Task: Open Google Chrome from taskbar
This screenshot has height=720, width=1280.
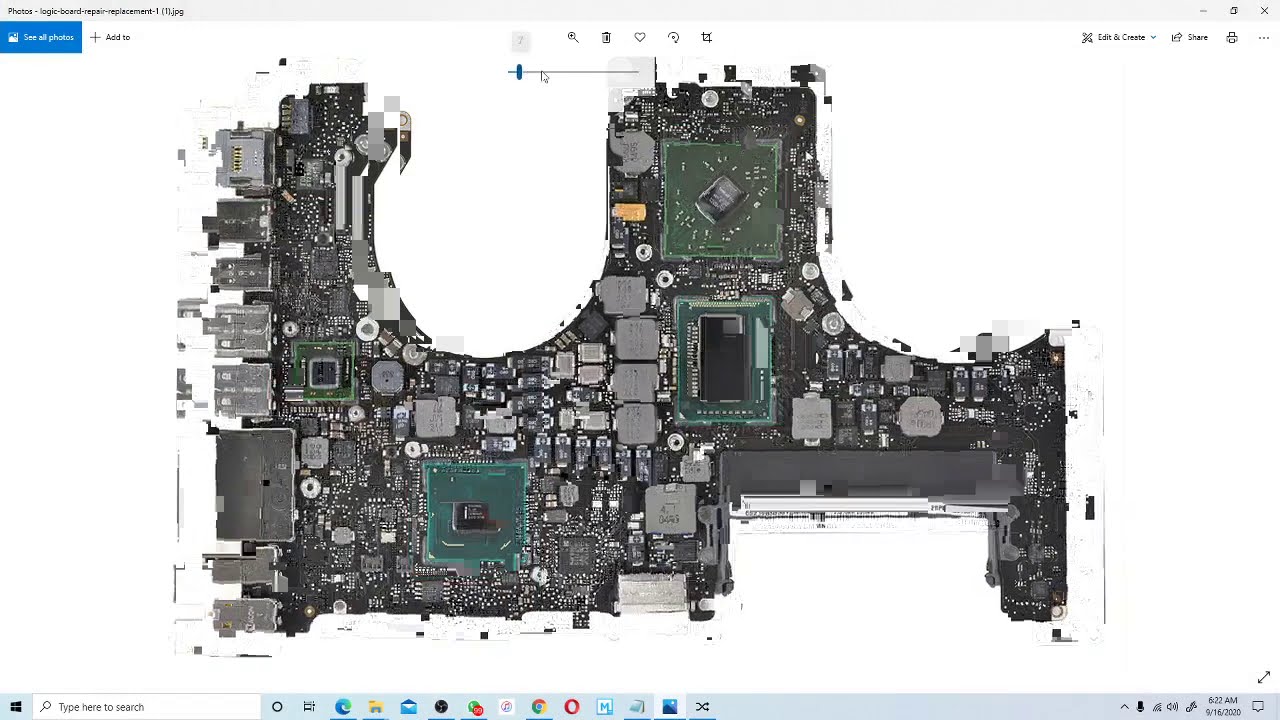Action: pyautogui.click(x=539, y=707)
